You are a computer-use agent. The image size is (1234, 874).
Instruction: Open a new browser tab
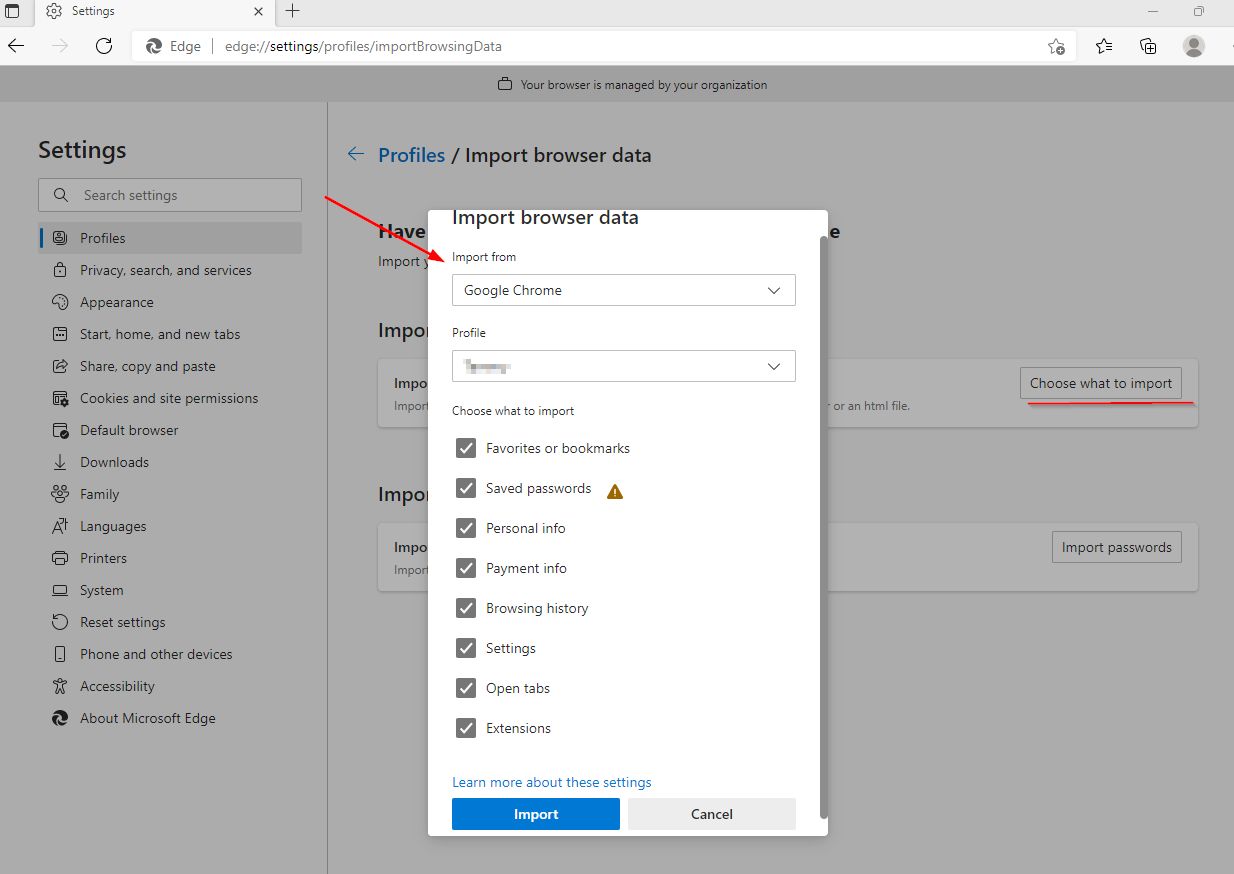tap(290, 11)
